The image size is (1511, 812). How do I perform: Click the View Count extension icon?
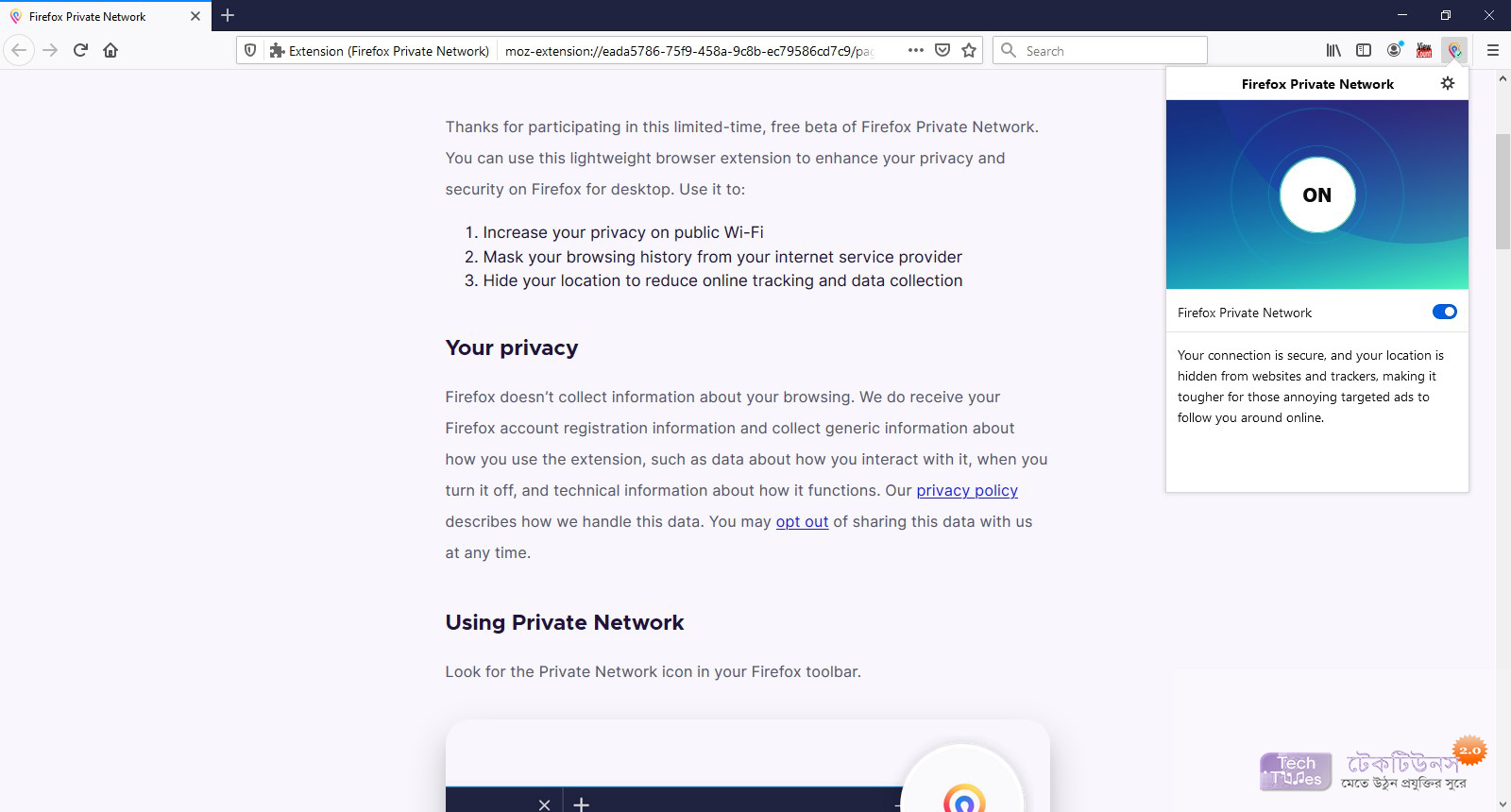tap(1424, 50)
